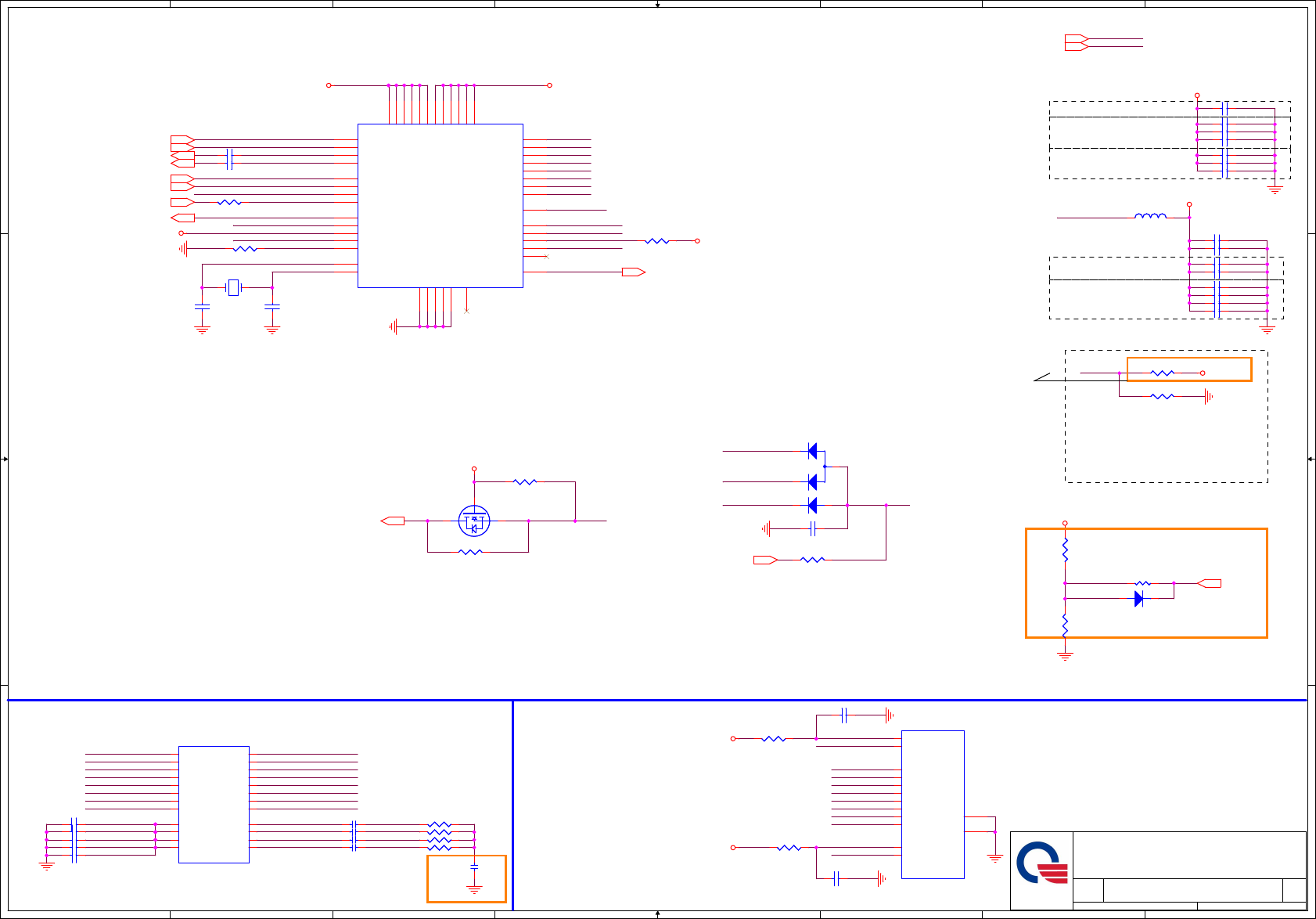This screenshot has height=919, width=1316.
Task: Click the capacitor array left of lower-left IC
Action: [74, 840]
